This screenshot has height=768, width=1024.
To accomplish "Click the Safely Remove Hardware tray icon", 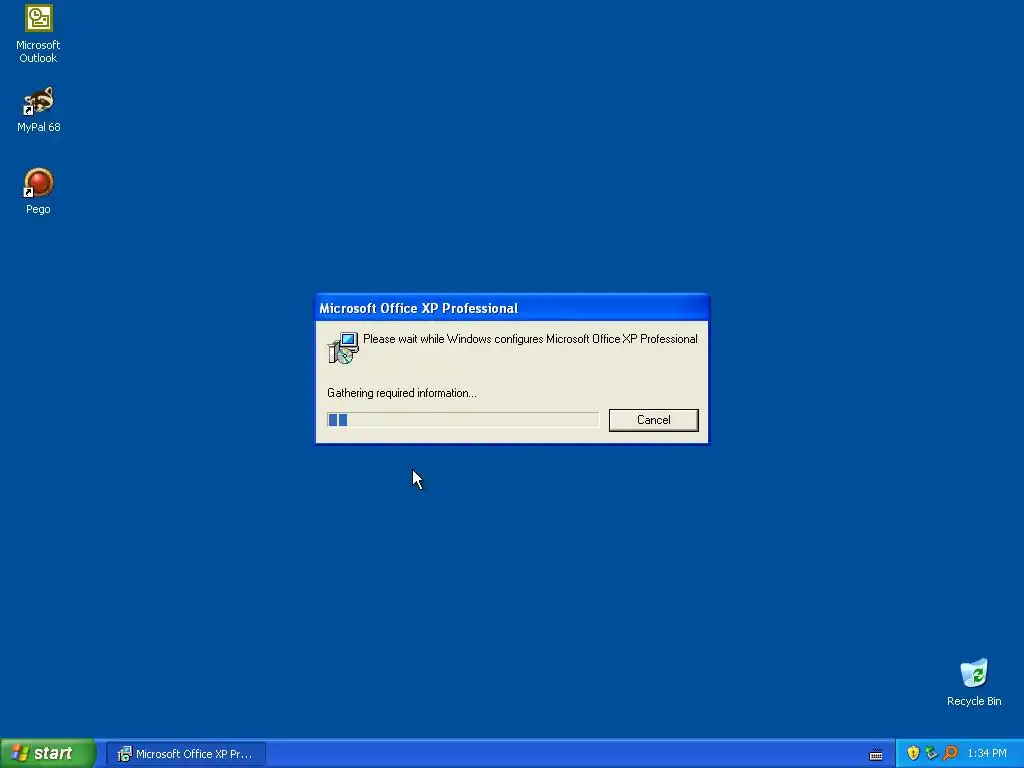I will point(931,754).
